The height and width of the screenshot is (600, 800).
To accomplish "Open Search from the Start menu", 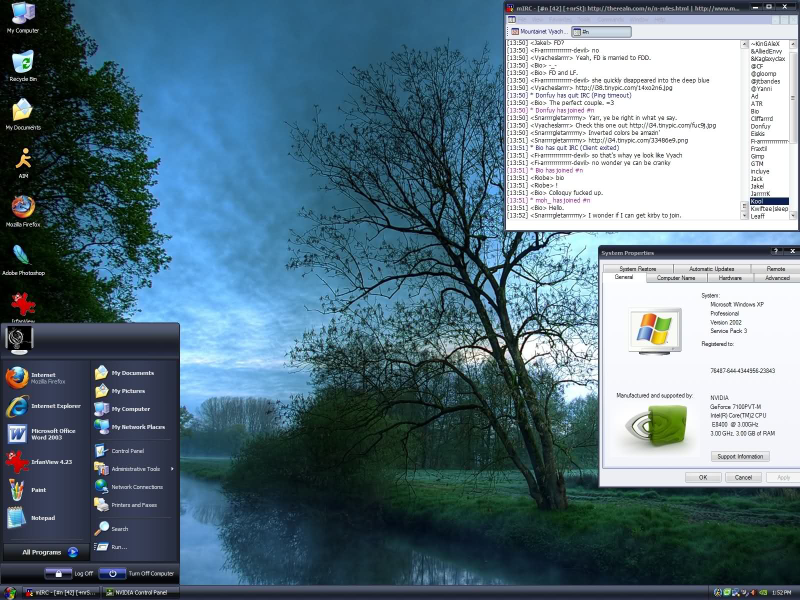I will click(134, 529).
